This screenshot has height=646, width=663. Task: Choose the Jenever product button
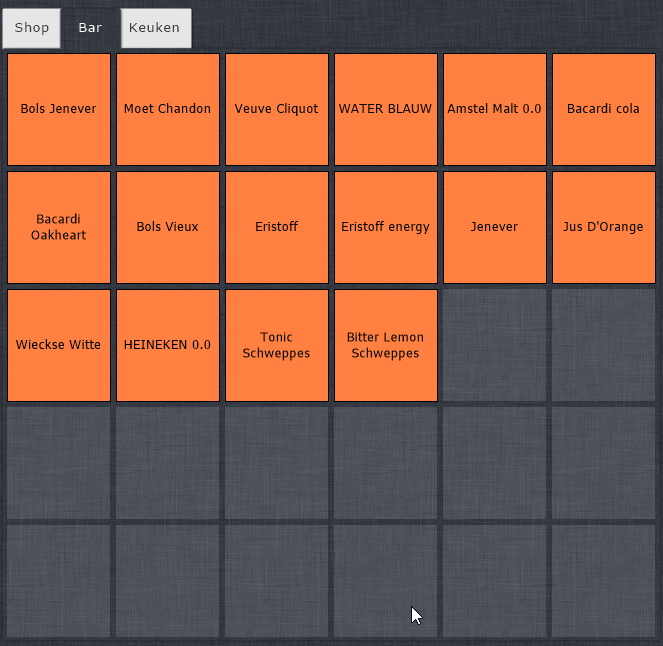[495, 227]
